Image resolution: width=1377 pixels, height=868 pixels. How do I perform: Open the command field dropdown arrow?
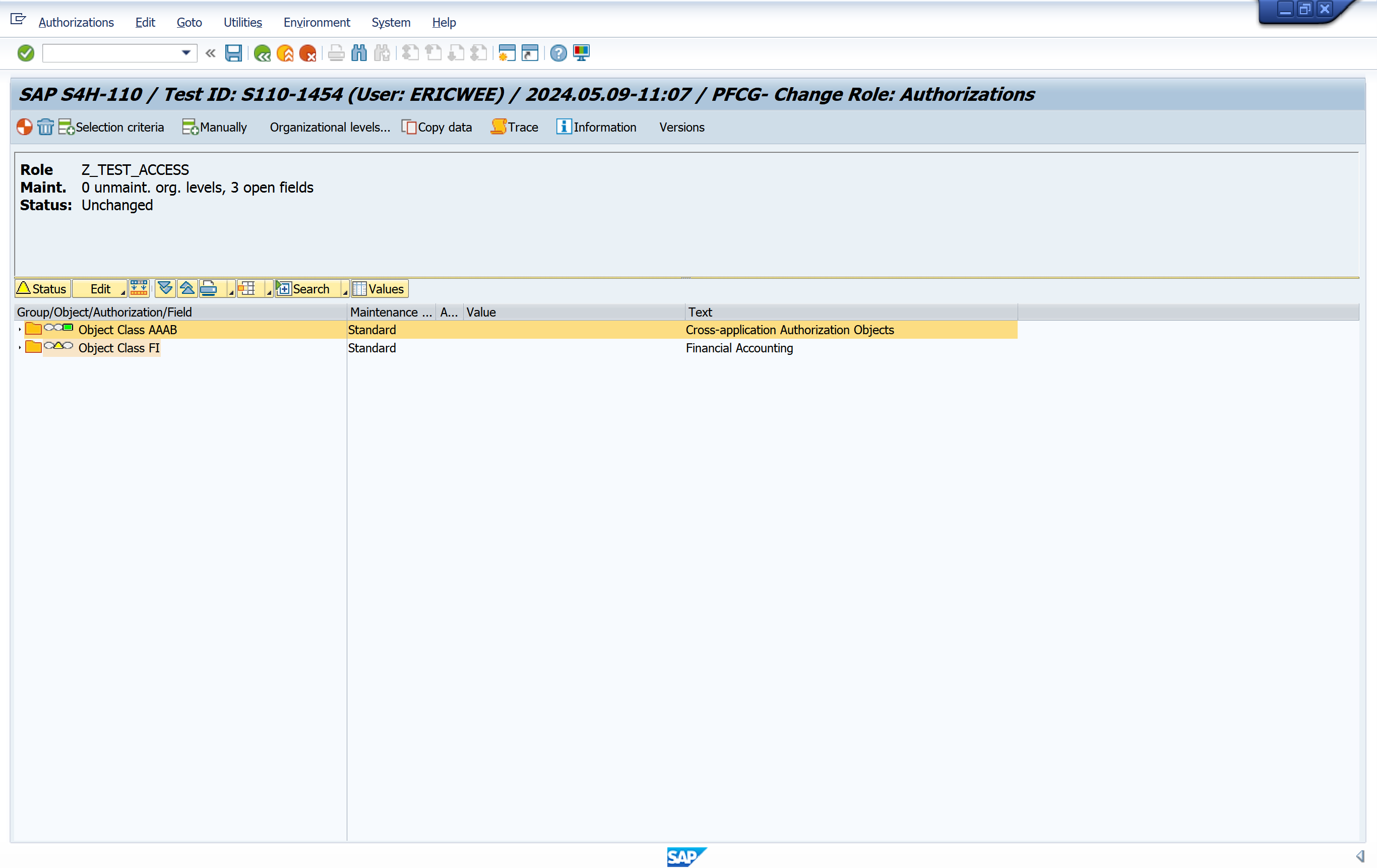click(186, 53)
